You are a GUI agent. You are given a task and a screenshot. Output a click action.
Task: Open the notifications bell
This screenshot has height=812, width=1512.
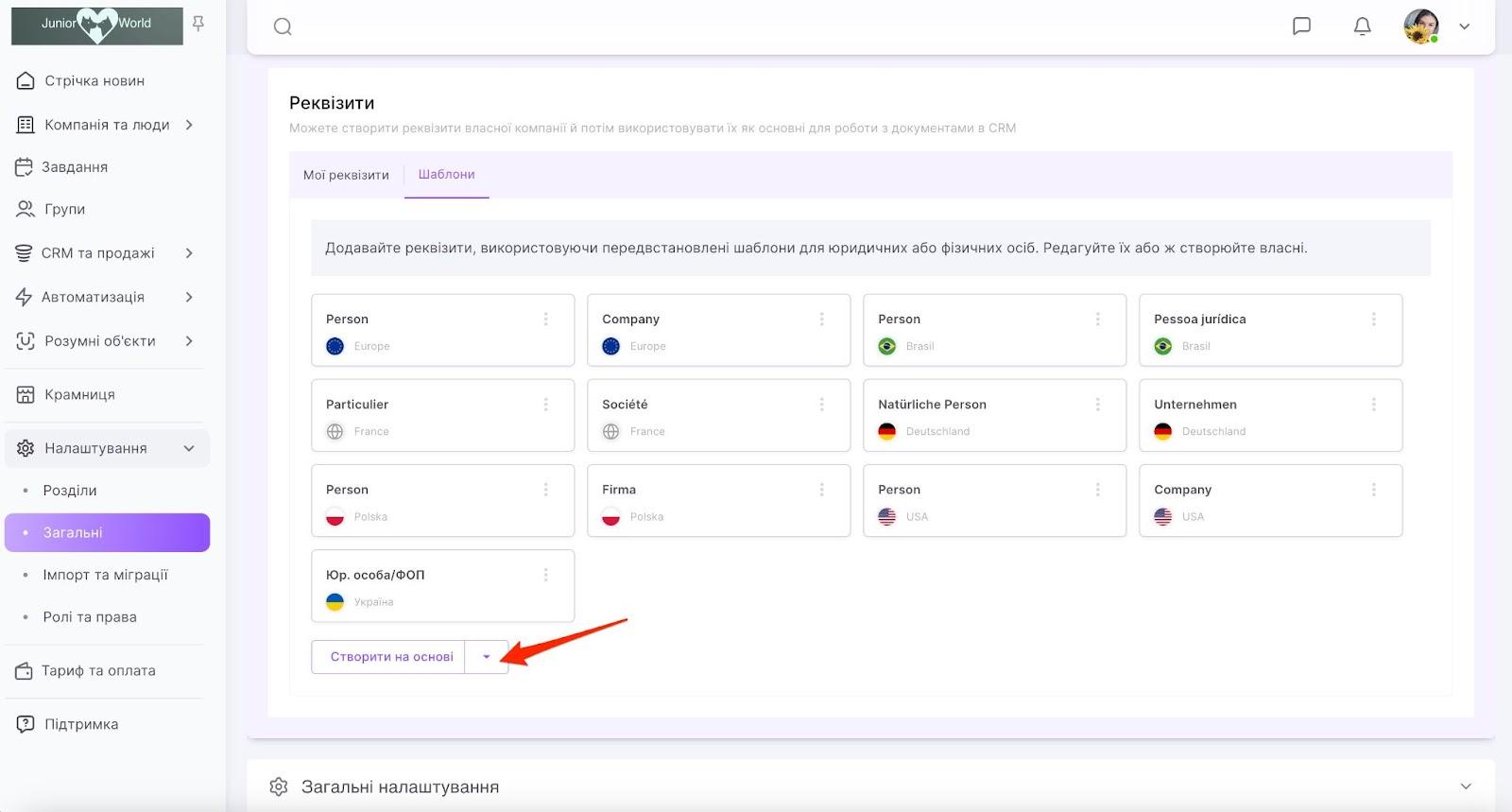pos(1362,26)
